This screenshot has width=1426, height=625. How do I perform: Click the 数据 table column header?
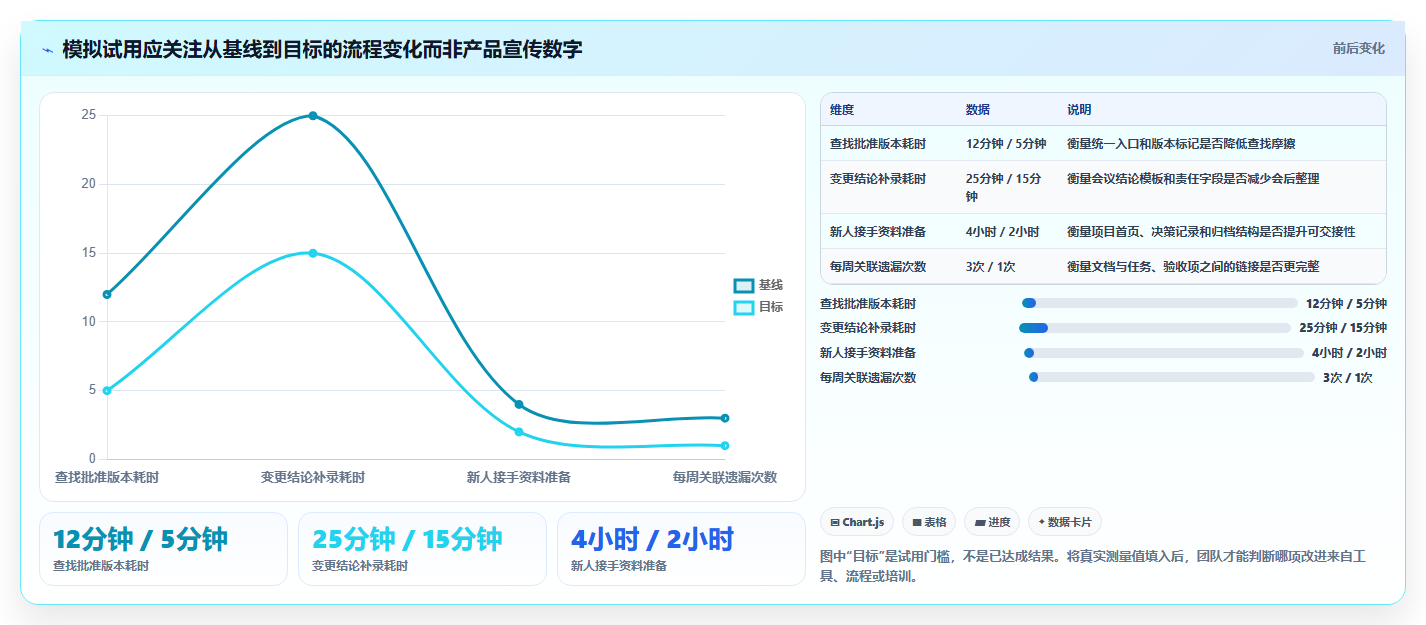tap(978, 110)
